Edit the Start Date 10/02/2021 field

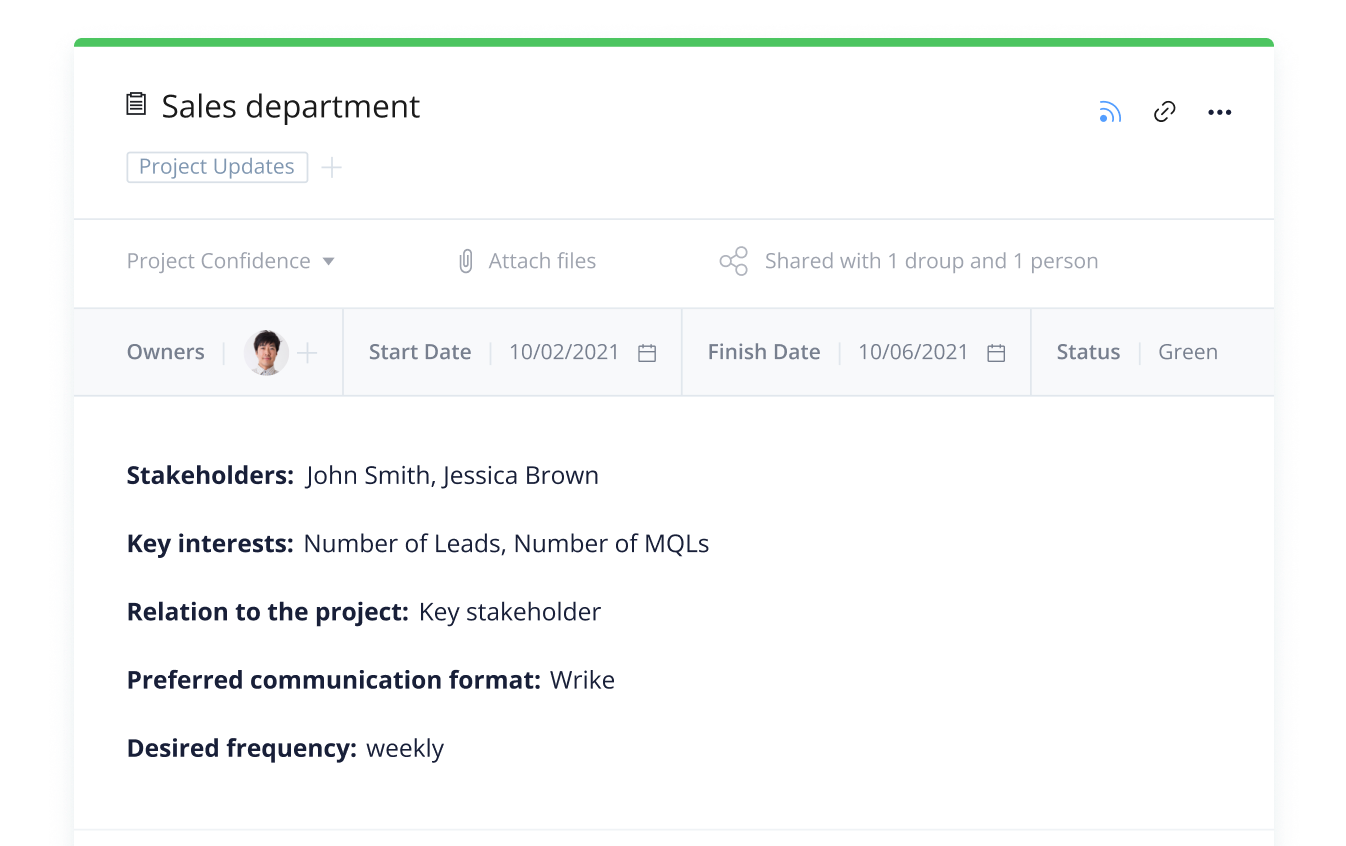[564, 352]
